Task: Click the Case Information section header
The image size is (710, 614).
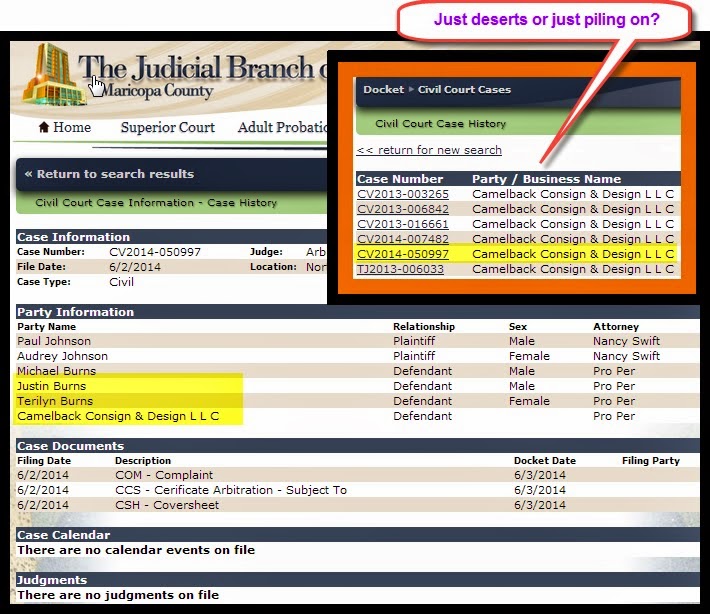Action: pos(171,237)
